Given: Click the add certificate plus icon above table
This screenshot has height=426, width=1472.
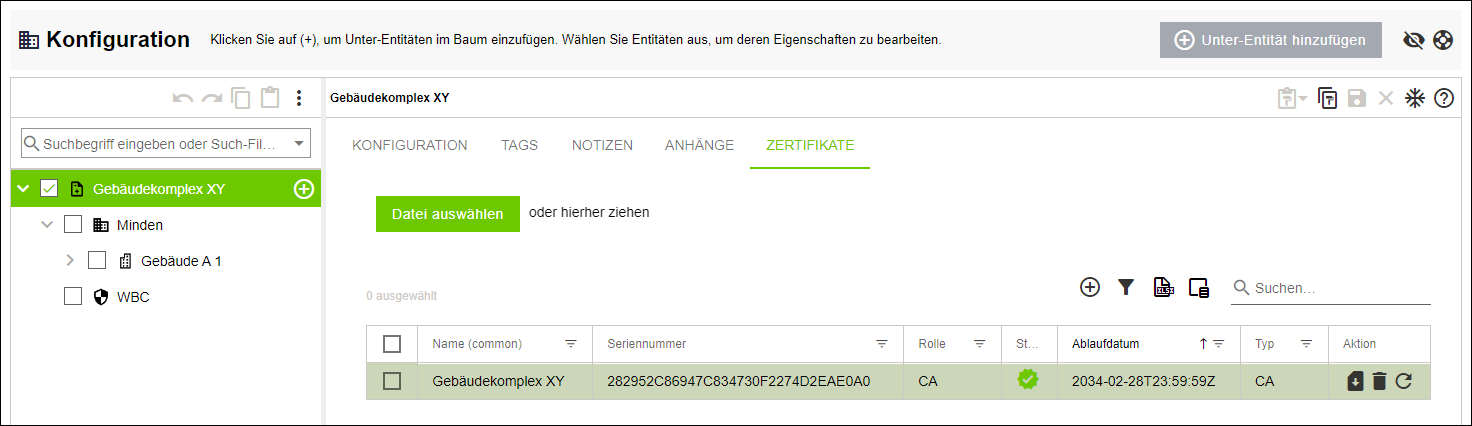Looking at the screenshot, I should pyautogui.click(x=1090, y=288).
